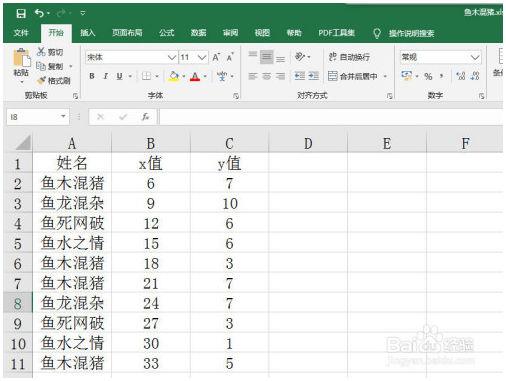Apply yellow fill color
The width and height of the screenshot is (506, 381).
point(174,76)
